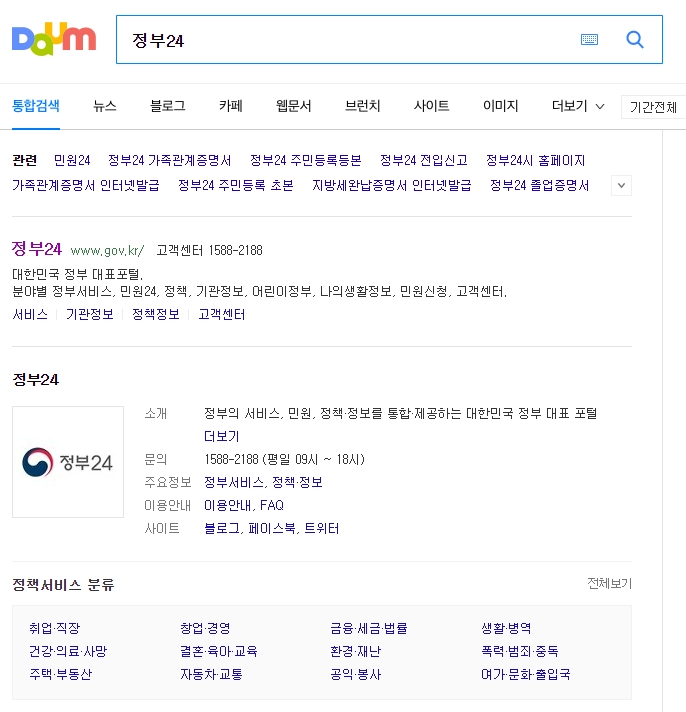Select the 환경·재난 category
The width and height of the screenshot is (686, 712).
355,651
